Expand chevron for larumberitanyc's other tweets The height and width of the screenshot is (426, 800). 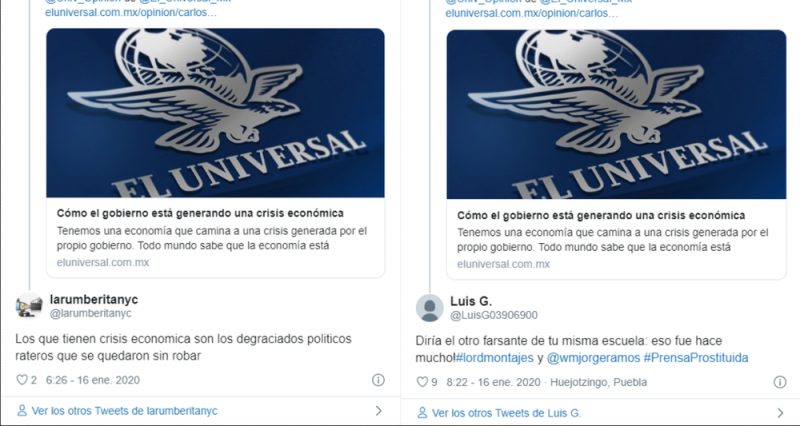(x=379, y=411)
